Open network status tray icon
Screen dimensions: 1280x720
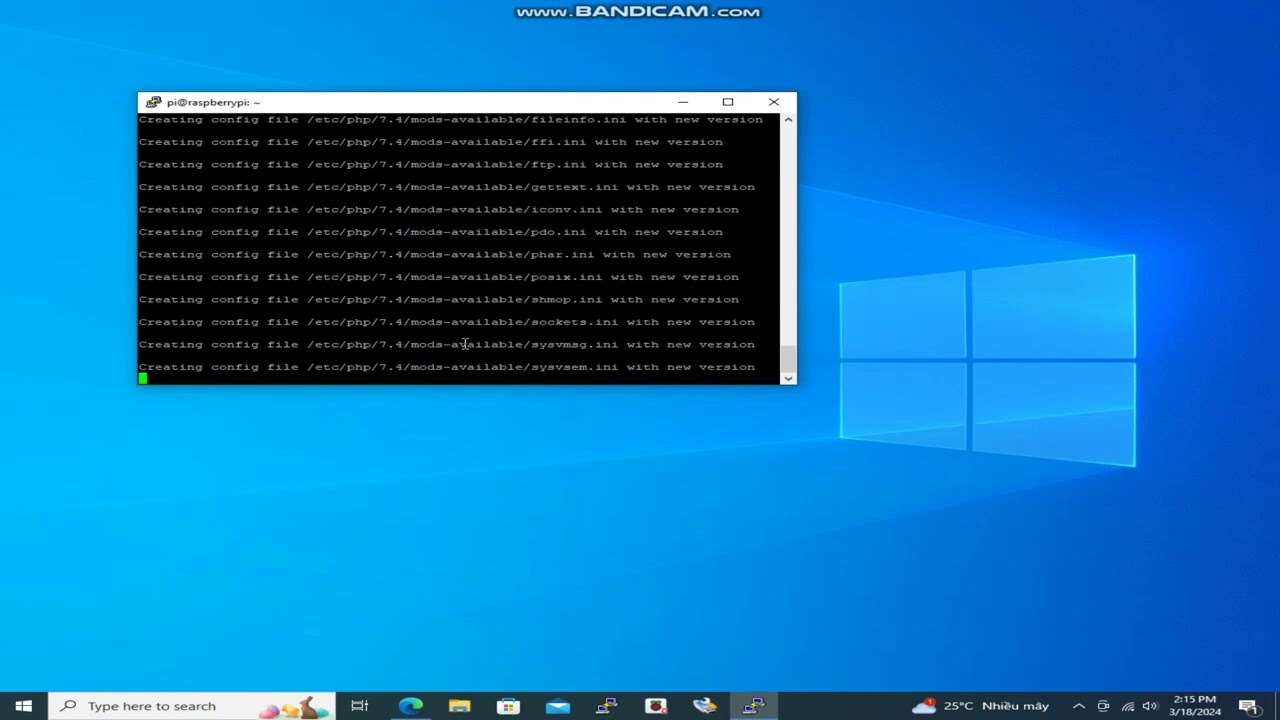click(x=1128, y=706)
